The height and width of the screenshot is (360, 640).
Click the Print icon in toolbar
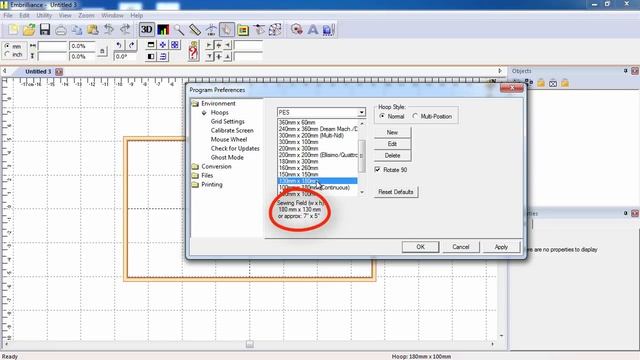pos(61,29)
